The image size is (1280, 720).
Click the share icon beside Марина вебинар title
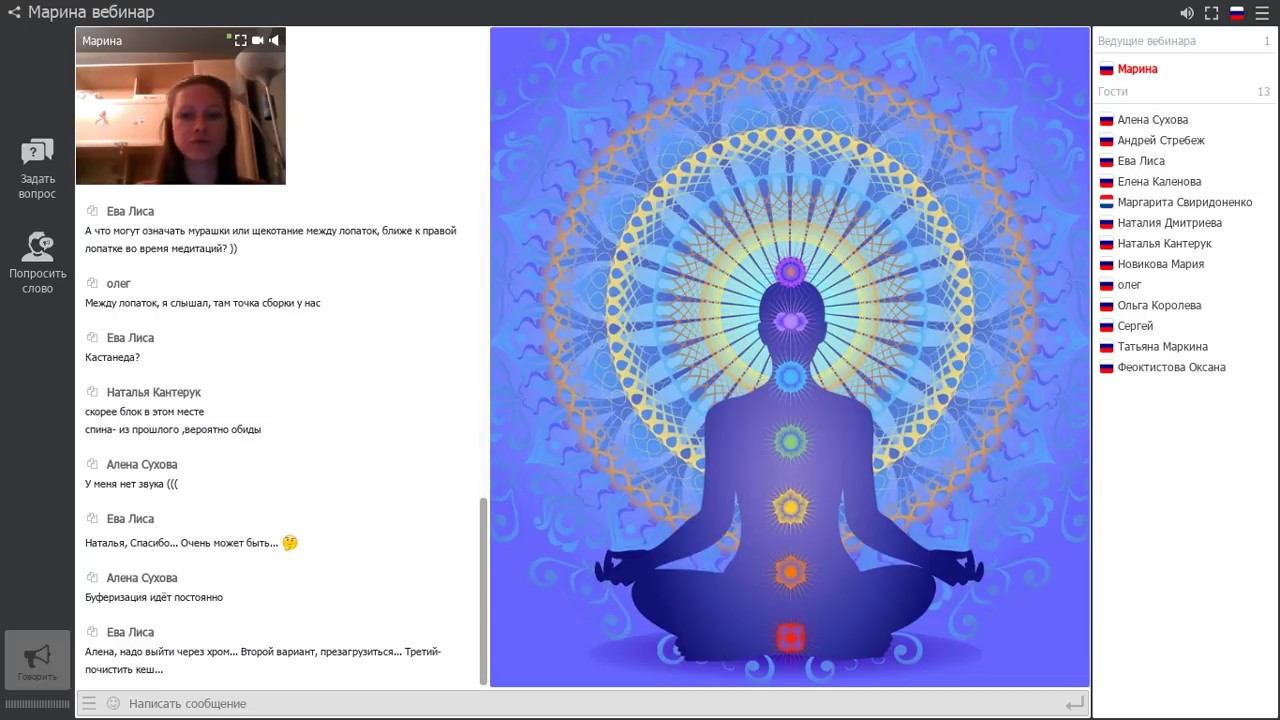(14, 13)
